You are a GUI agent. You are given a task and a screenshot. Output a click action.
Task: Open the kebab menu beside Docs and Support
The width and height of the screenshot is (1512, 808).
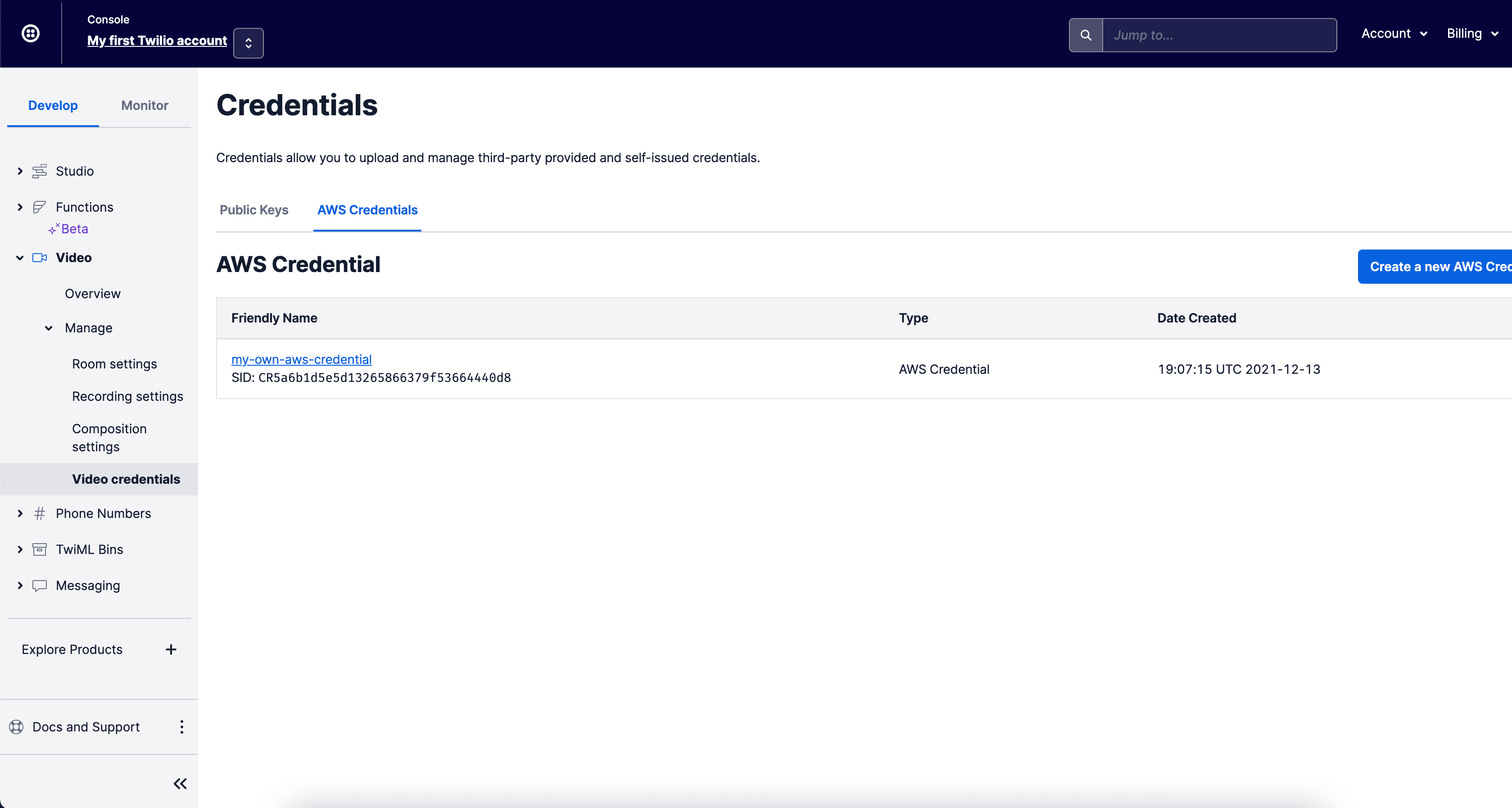point(181,726)
